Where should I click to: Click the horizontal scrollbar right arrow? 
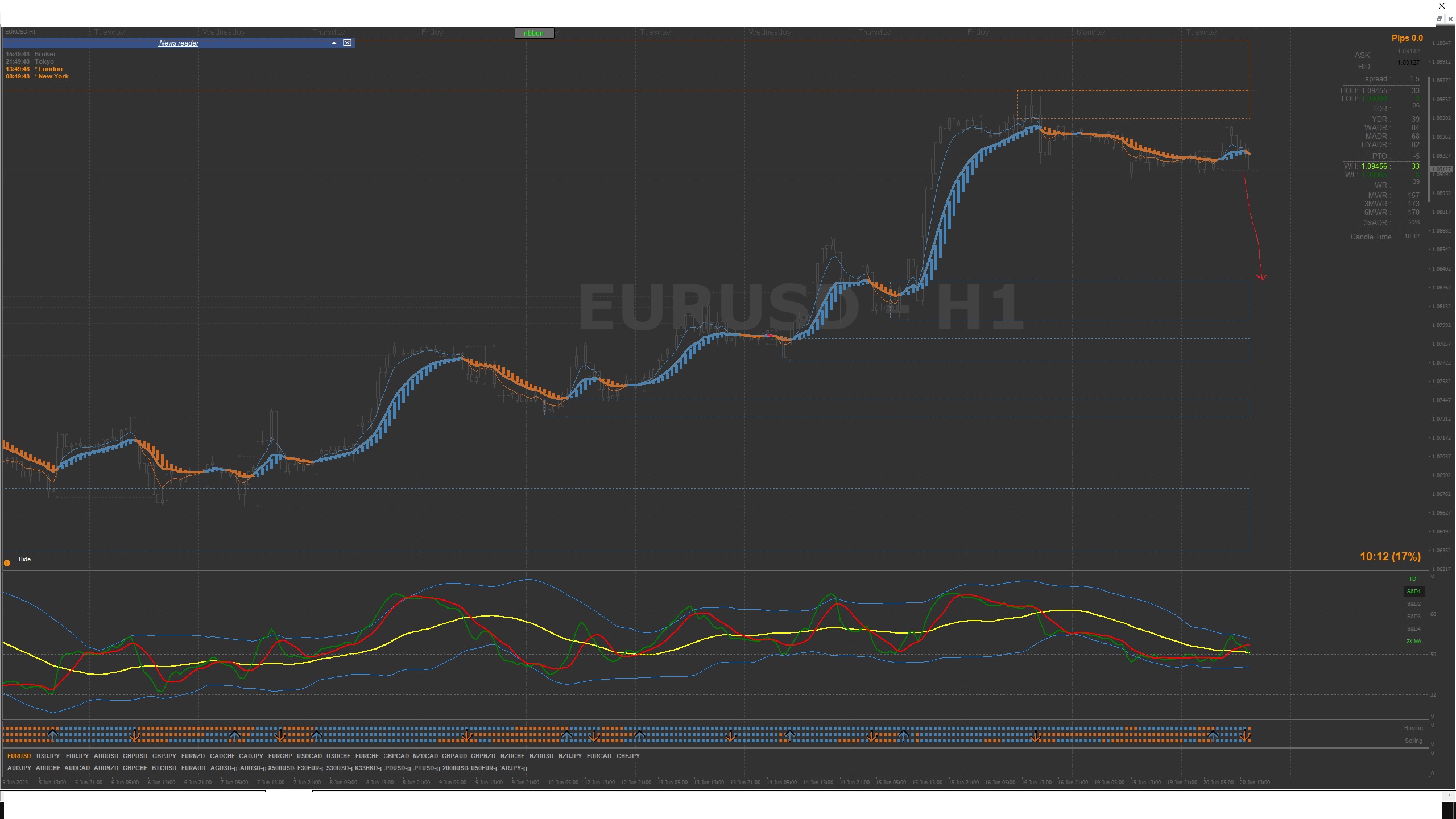tap(1449, 795)
